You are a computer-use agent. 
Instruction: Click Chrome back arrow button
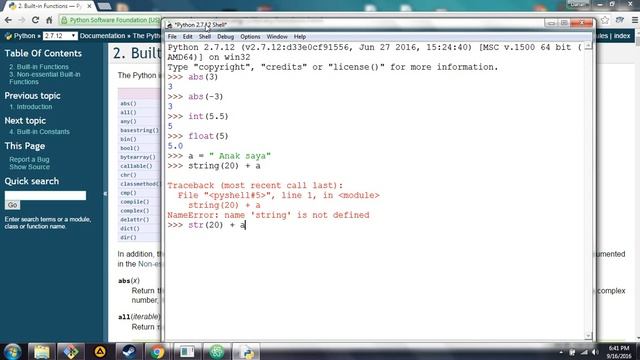(8, 20)
